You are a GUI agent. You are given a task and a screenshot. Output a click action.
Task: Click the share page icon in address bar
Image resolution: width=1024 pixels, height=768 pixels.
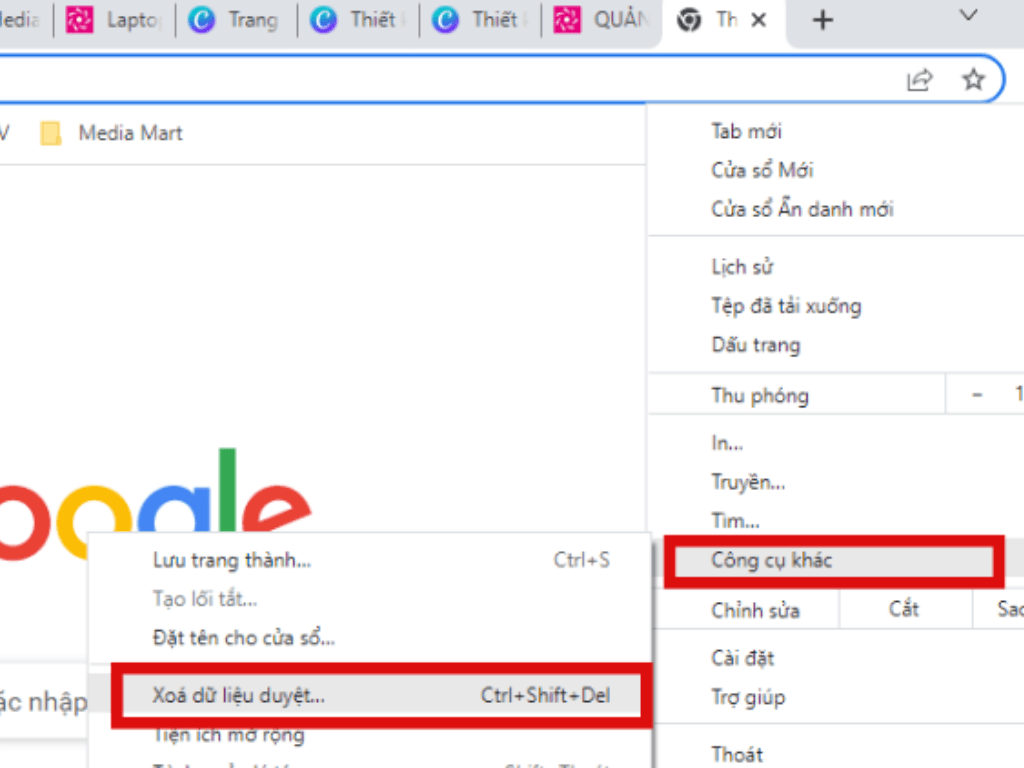click(x=919, y=80)
